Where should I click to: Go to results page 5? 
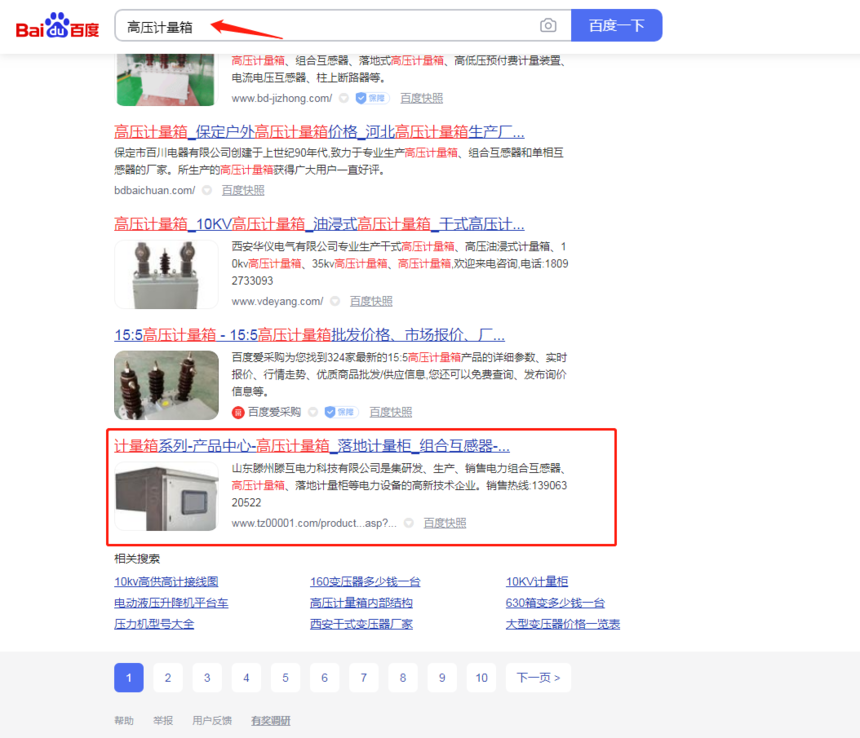[x=285, y=678]
